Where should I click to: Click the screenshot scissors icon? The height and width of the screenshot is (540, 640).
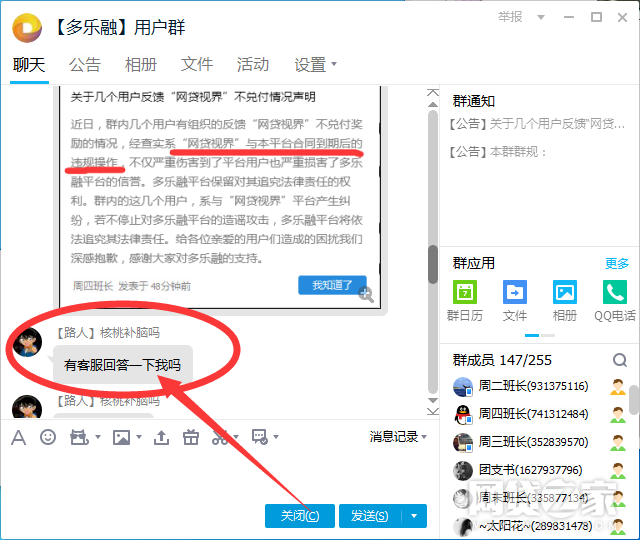tap(220, 437)
